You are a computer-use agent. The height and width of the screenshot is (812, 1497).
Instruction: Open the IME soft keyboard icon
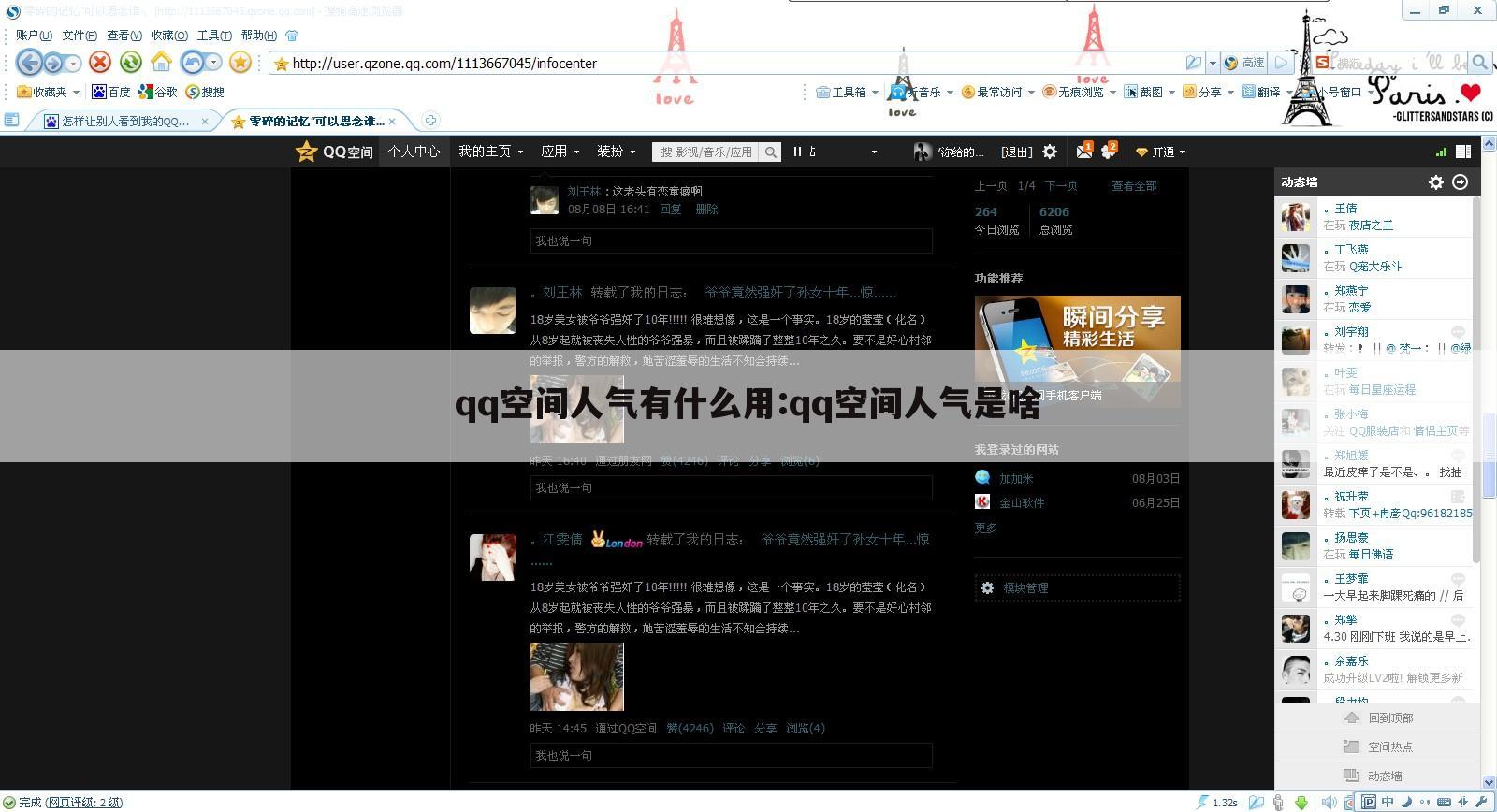(x=1445, y=802)
